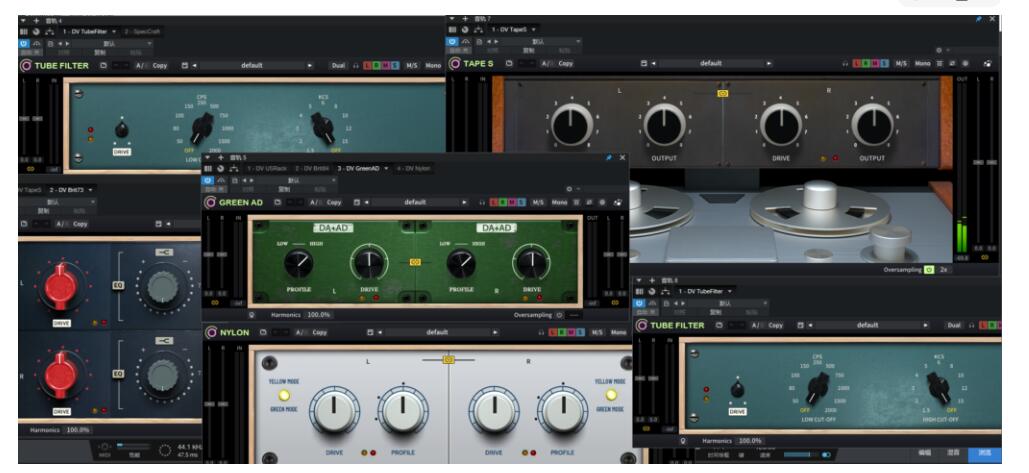Go to next preset in top-left Tube Filter
Viewport: 1029px width, 473px height.
pos(310,66)
